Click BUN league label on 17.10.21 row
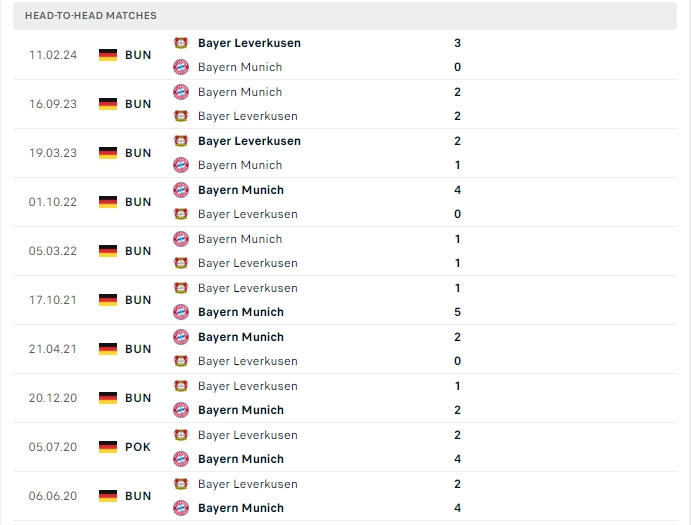Screen dimensions: 691x525 [x=138, y=300]
